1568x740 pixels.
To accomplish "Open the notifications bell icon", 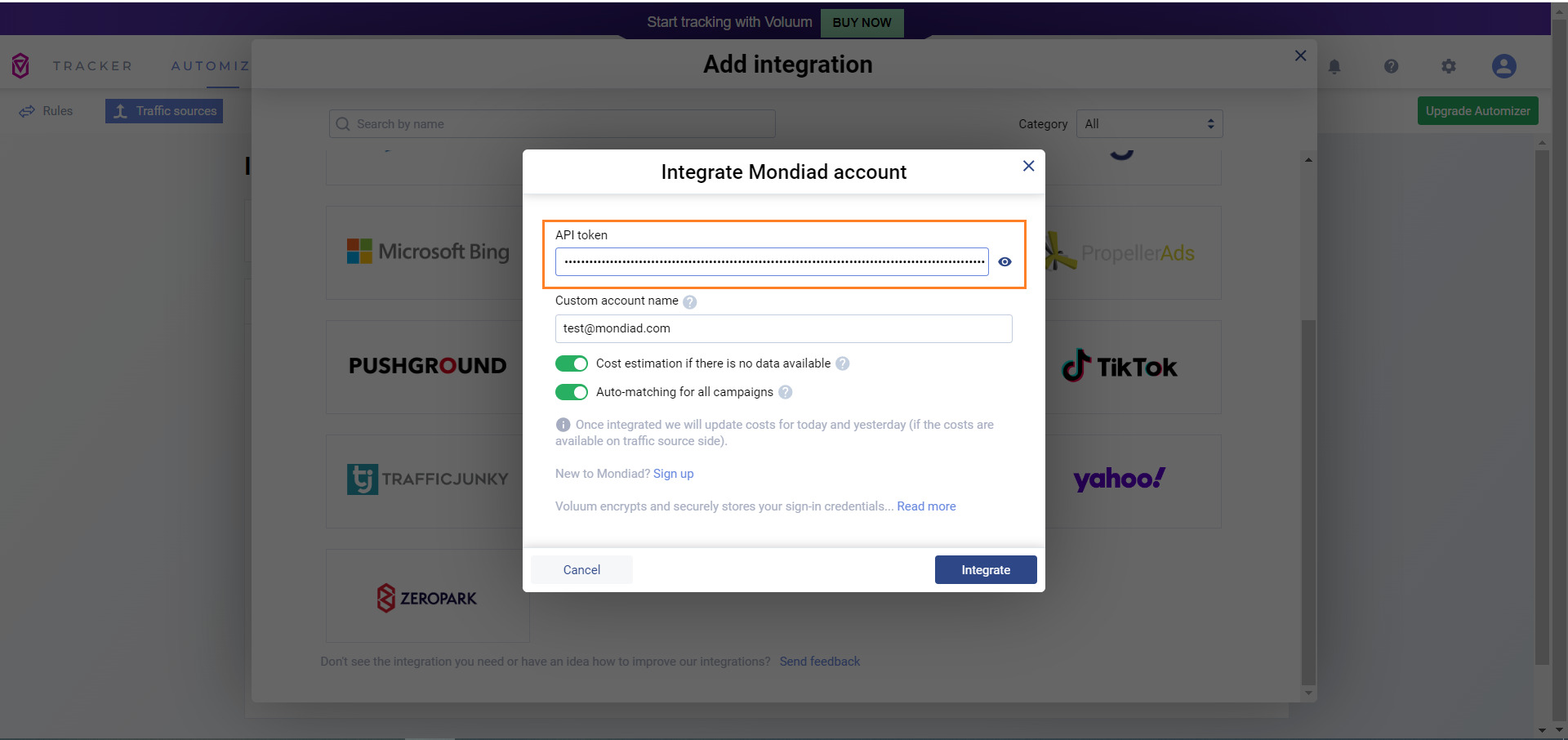I will 1334,66.
